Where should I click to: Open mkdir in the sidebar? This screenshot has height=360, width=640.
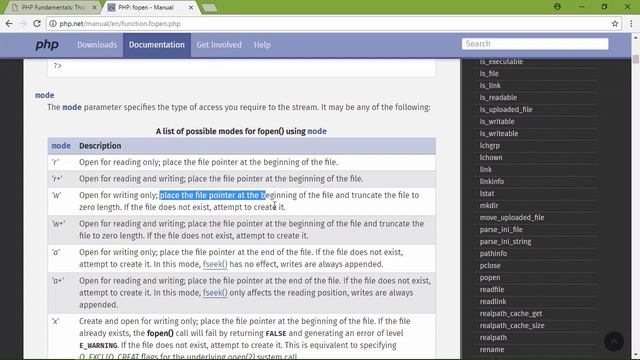pos(489,205)
